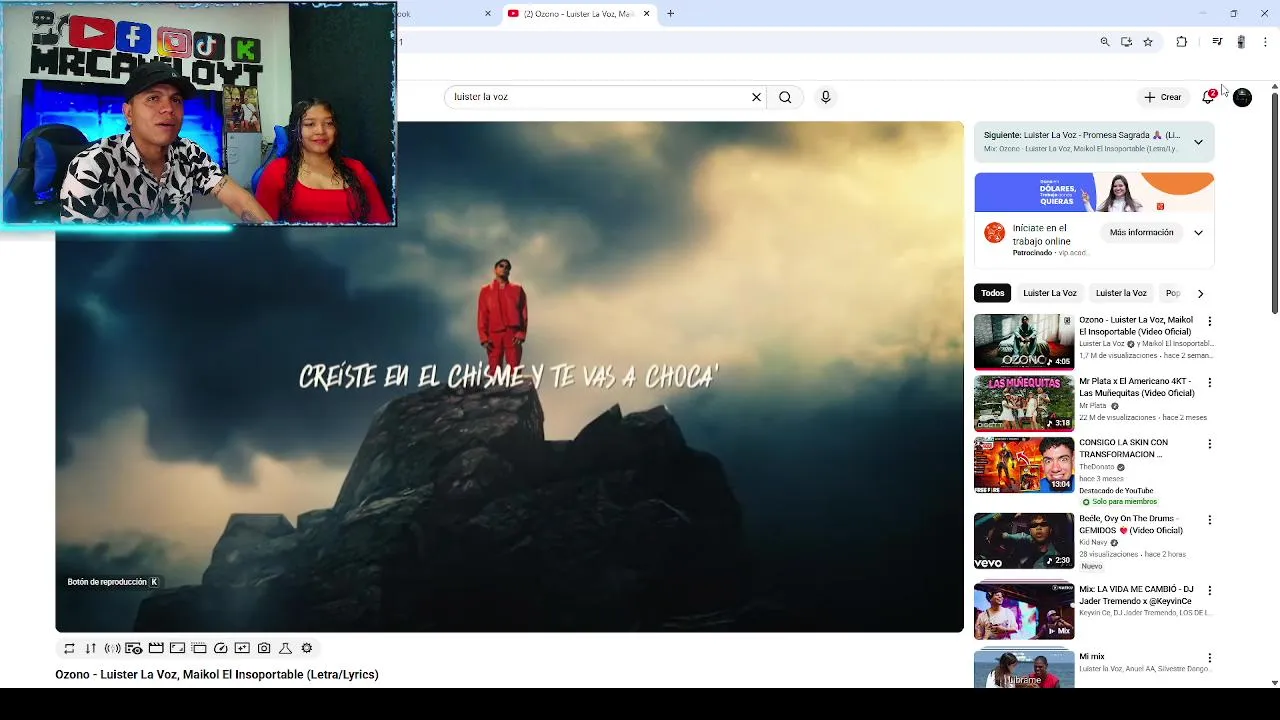Toggle the loop video icon under the player

pyautogui.click(x=69, y=648)
